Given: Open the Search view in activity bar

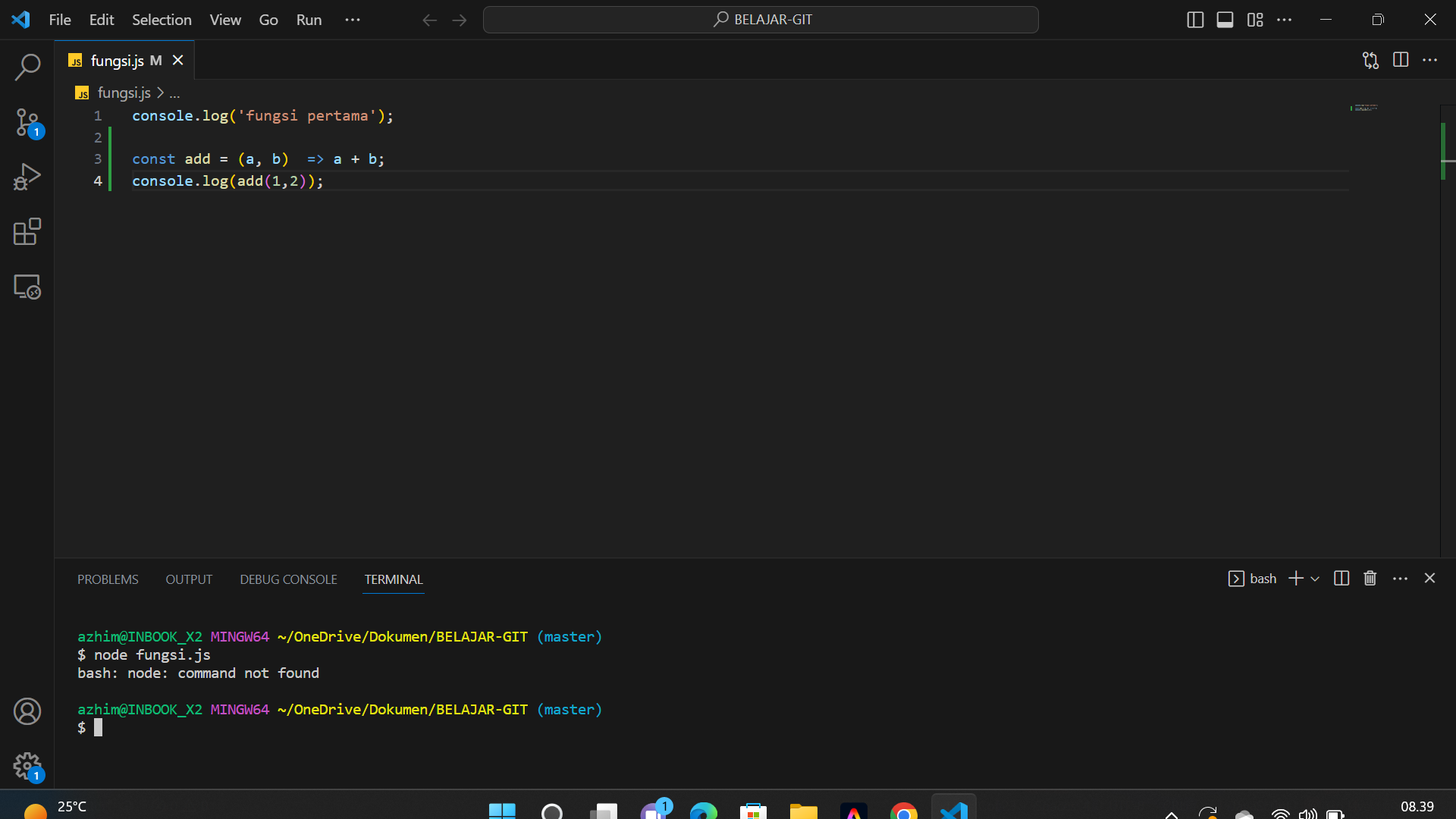Looking at the screenshot, I should click(27, 67).
